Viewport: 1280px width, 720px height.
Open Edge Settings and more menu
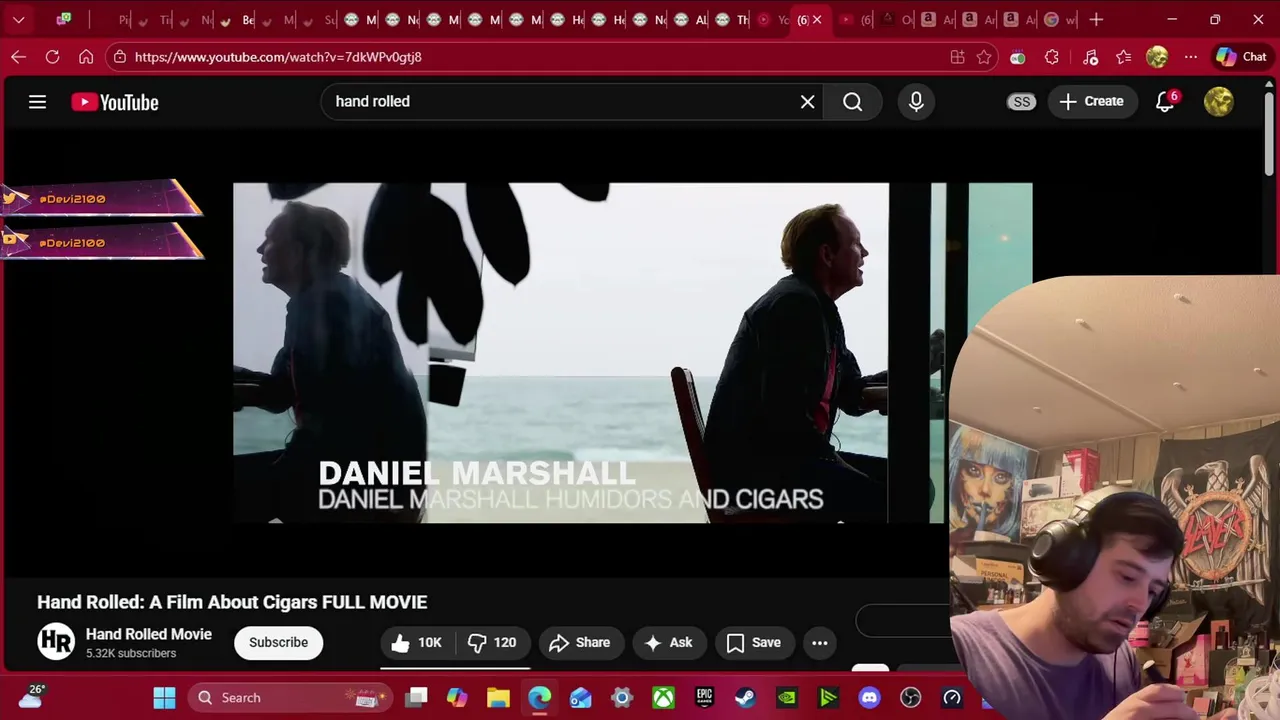coord(1190,57)
